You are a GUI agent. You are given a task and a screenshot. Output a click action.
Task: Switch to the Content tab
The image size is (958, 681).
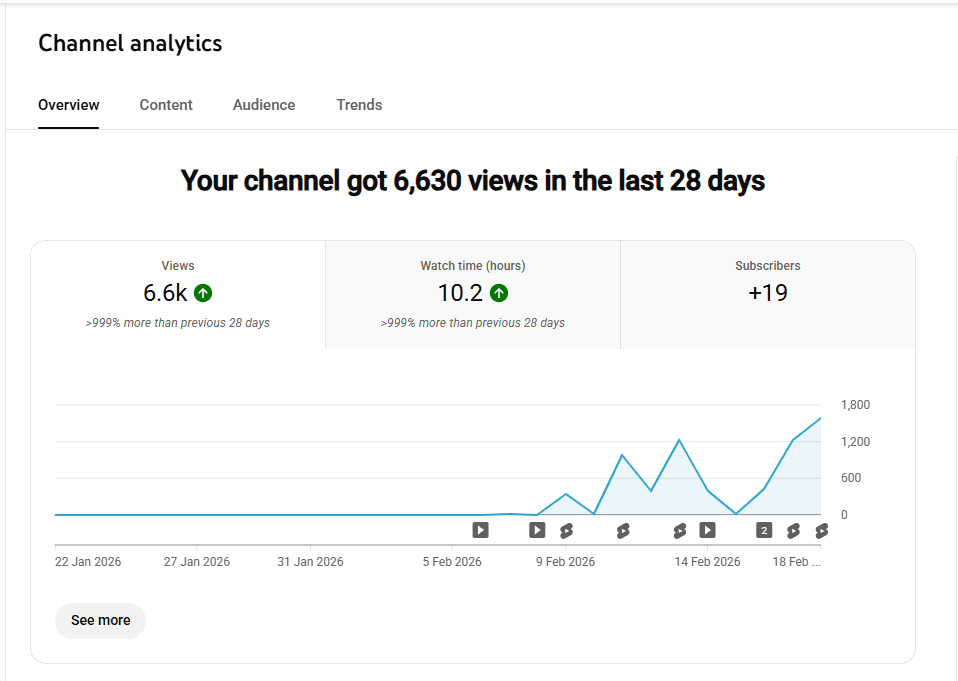coord(166,105)
